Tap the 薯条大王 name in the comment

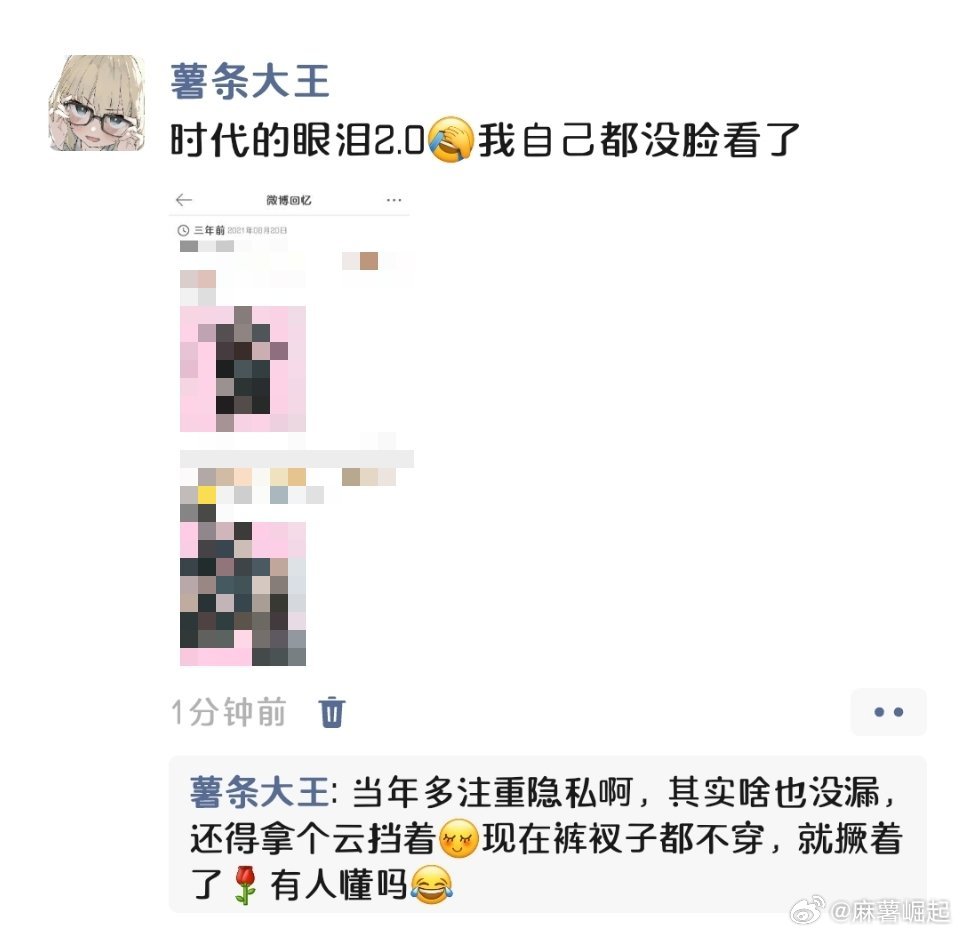point(259,792)
